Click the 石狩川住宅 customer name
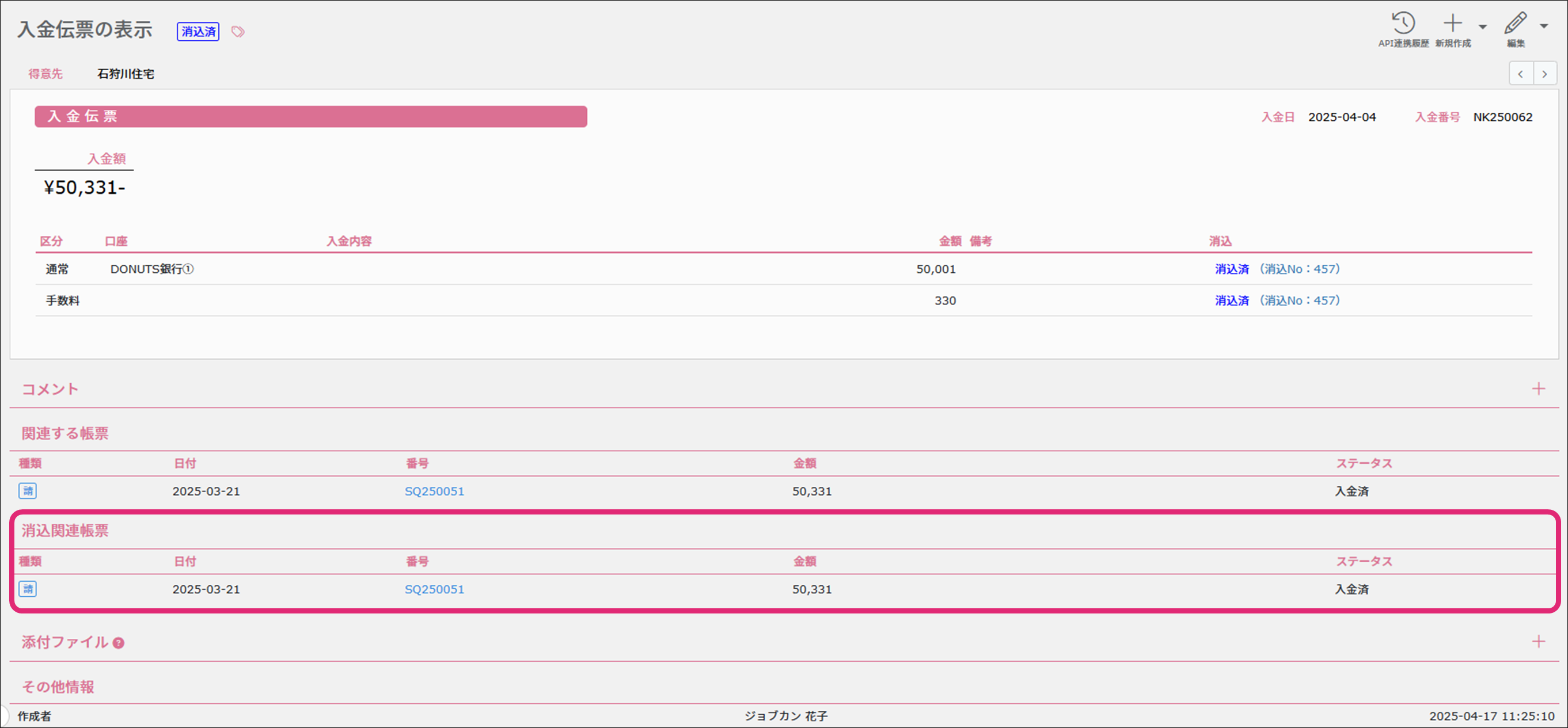 pos(126,74)
